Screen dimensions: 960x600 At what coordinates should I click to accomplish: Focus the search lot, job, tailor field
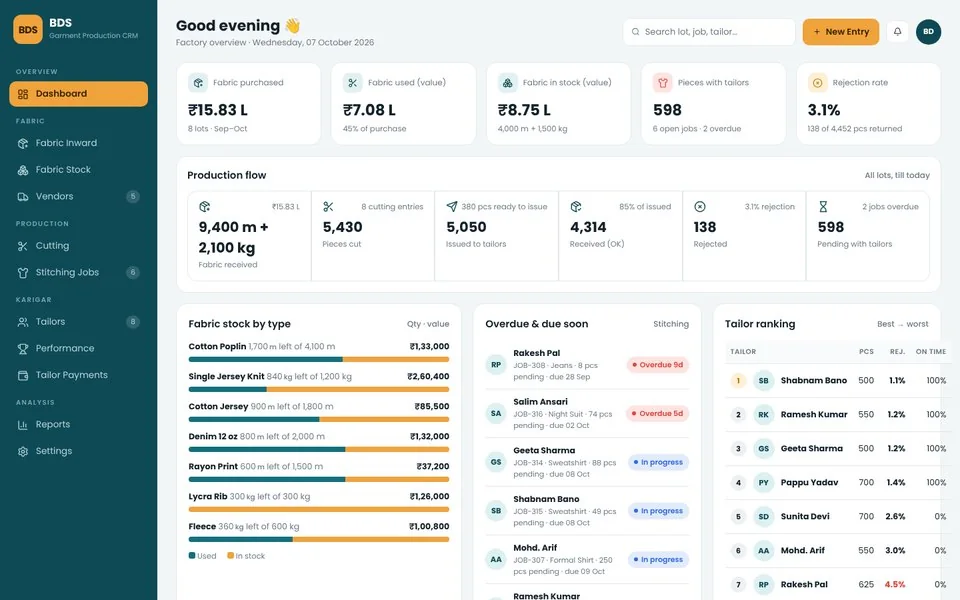[709, 32]
